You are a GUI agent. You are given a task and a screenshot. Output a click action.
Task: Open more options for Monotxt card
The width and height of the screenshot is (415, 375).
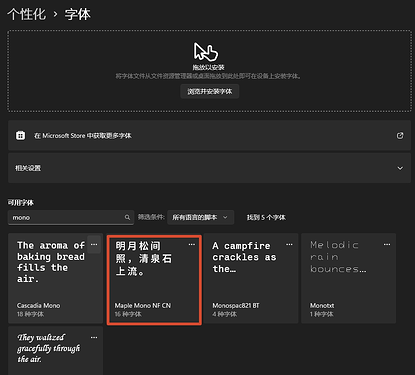click(x=387, y=245)
